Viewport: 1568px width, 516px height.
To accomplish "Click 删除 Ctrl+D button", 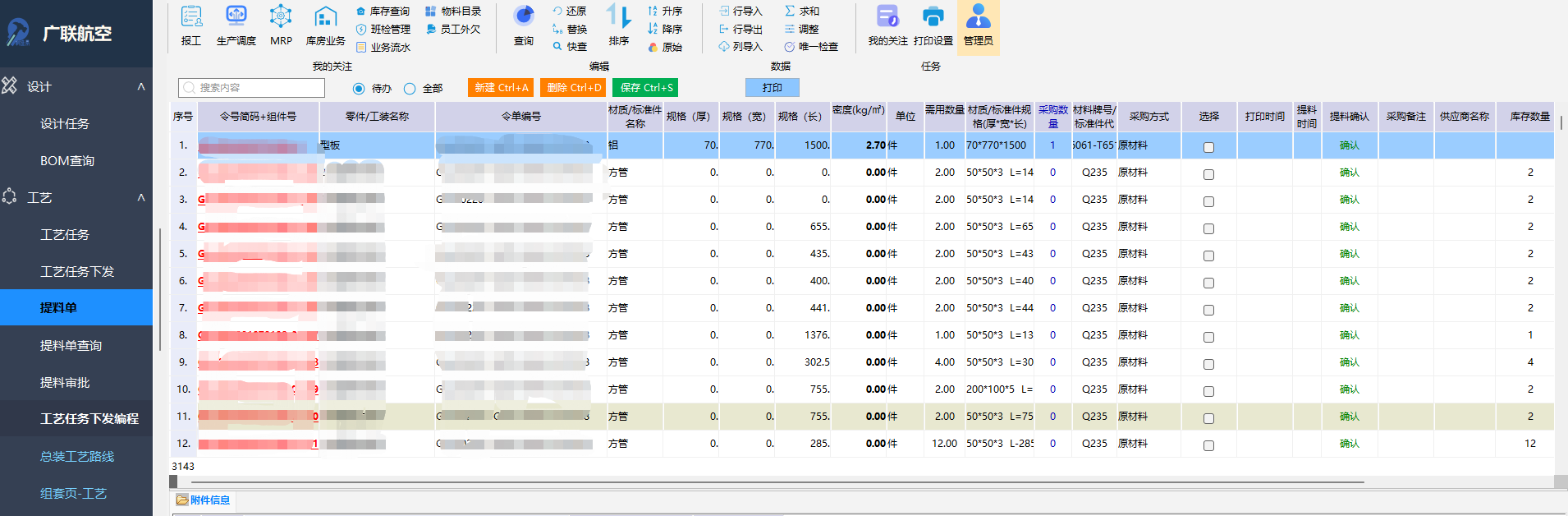I will (x=573, y=88).
